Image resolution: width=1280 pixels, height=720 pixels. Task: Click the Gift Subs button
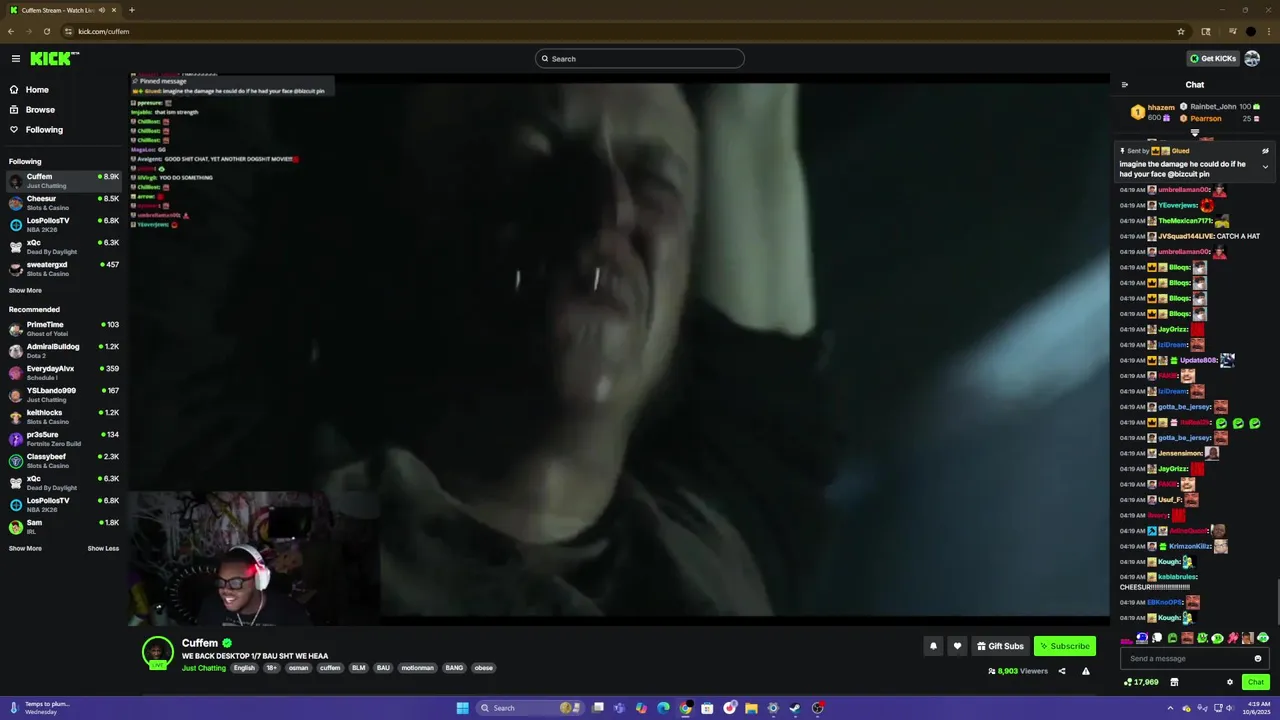(1000, 646)
